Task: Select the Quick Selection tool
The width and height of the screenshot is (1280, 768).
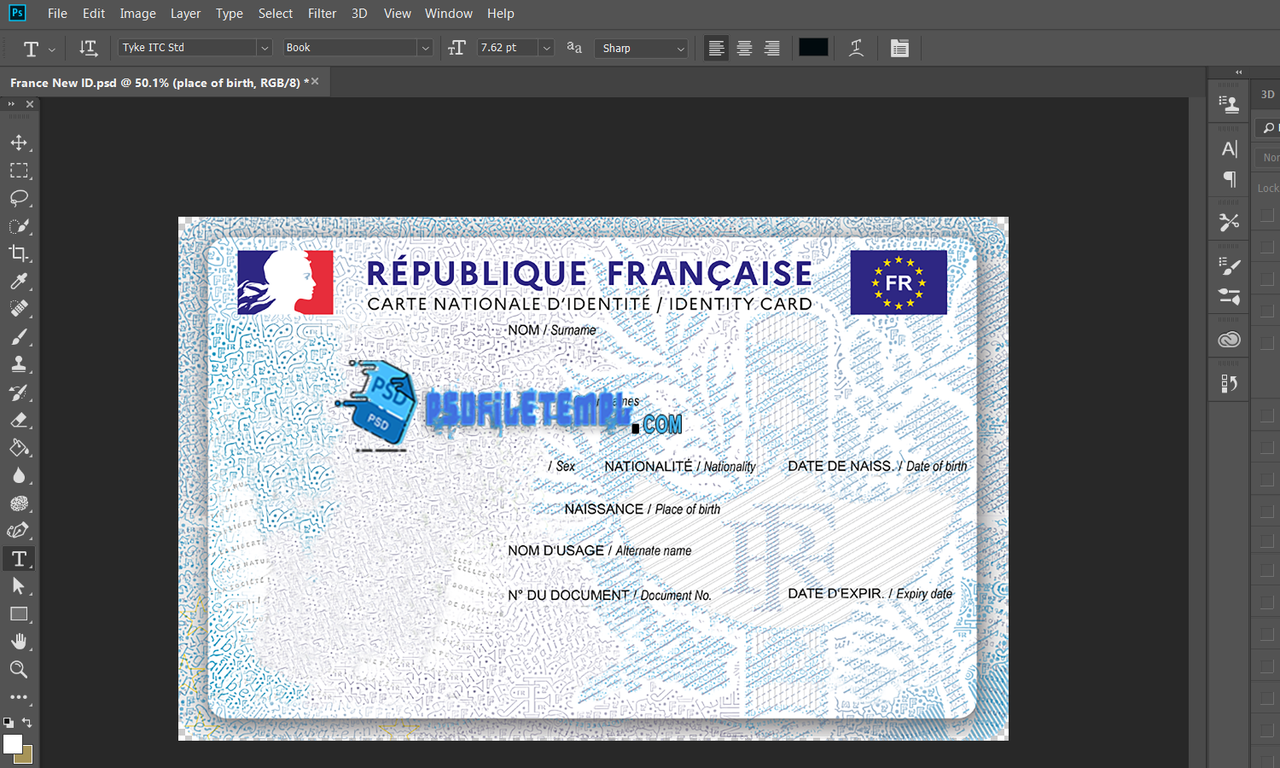Action: click(19, 226)
